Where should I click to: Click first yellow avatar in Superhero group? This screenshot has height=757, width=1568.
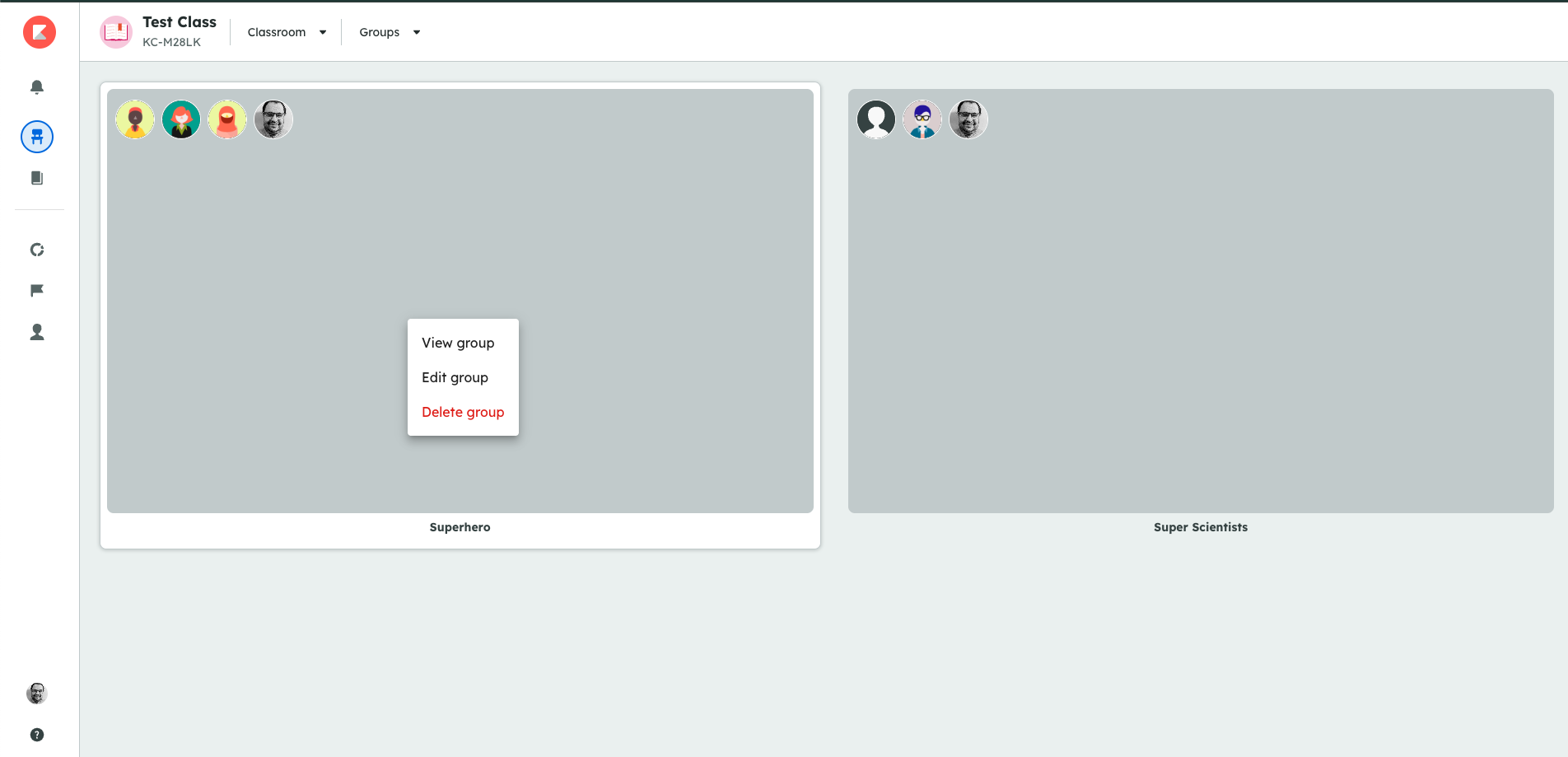pyautogui.click(x=135, y=119)
